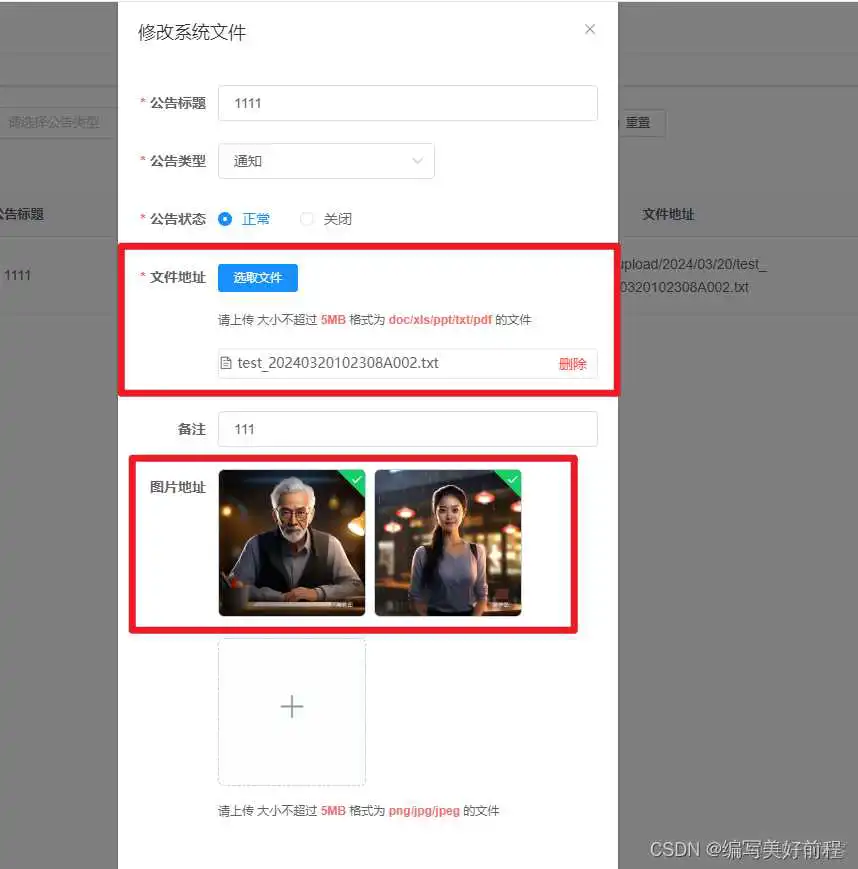Select the 关闭 status radio button
This screenshot has width=858, height=869.
tap(306, 219)
